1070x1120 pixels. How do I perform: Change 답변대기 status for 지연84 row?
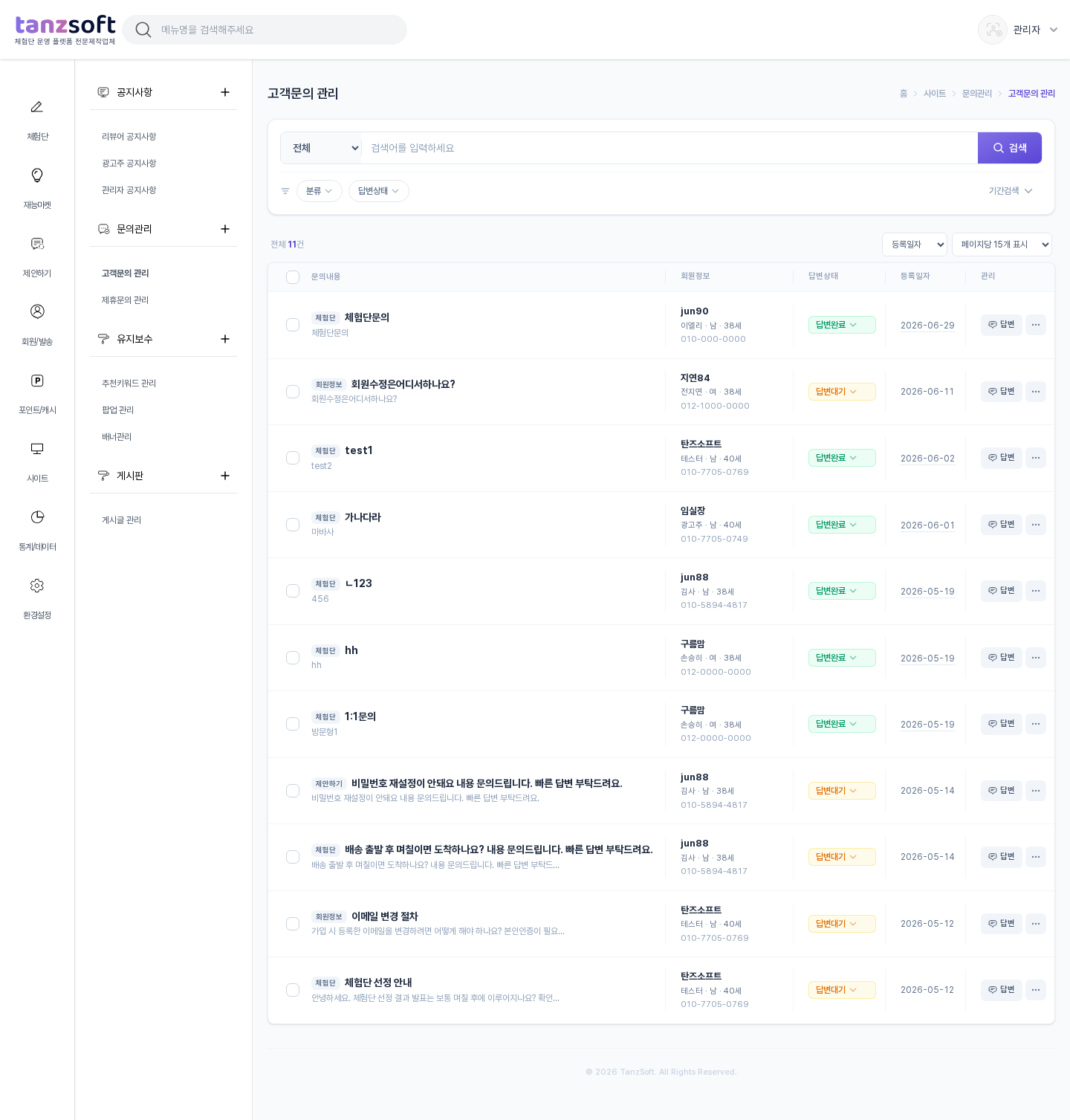pyautogui.click(x=842, y=392)
